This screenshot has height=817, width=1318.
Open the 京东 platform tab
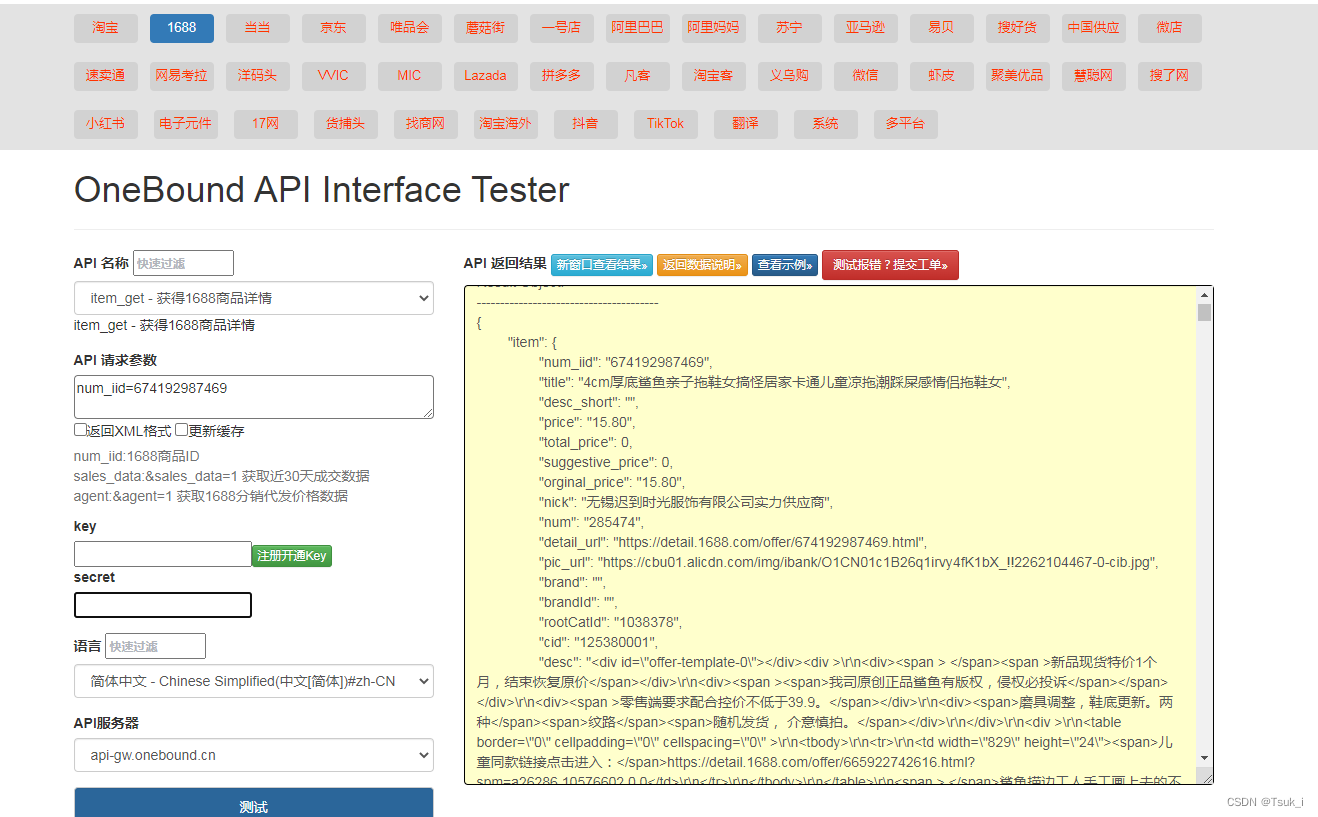pos(334,28)
